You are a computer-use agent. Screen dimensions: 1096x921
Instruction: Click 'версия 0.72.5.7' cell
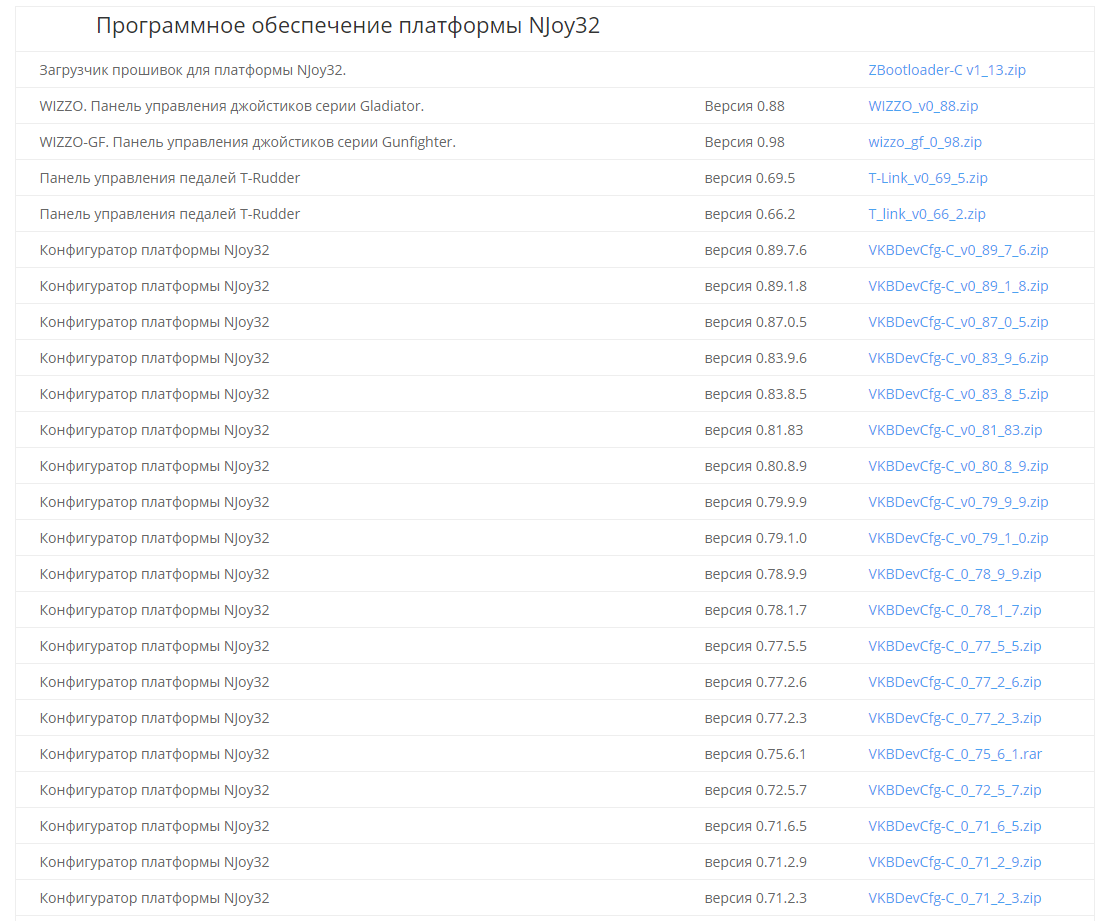tap(755, 790)
